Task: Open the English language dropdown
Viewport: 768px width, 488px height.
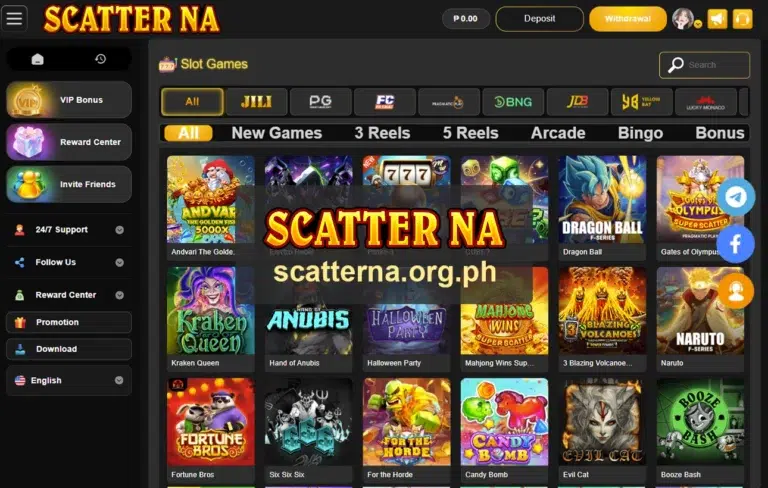Action: click(x=69, y=380)
